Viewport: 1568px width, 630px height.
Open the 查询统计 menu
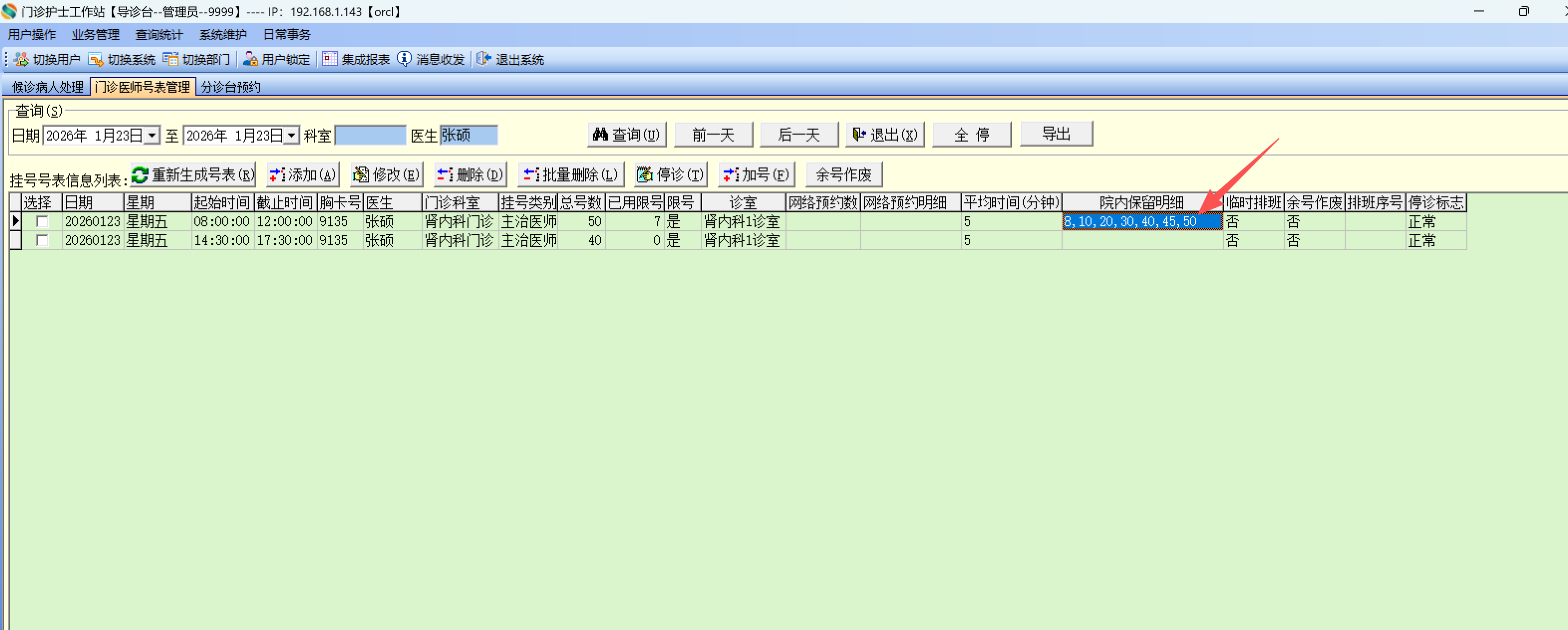tap(158, 35)
